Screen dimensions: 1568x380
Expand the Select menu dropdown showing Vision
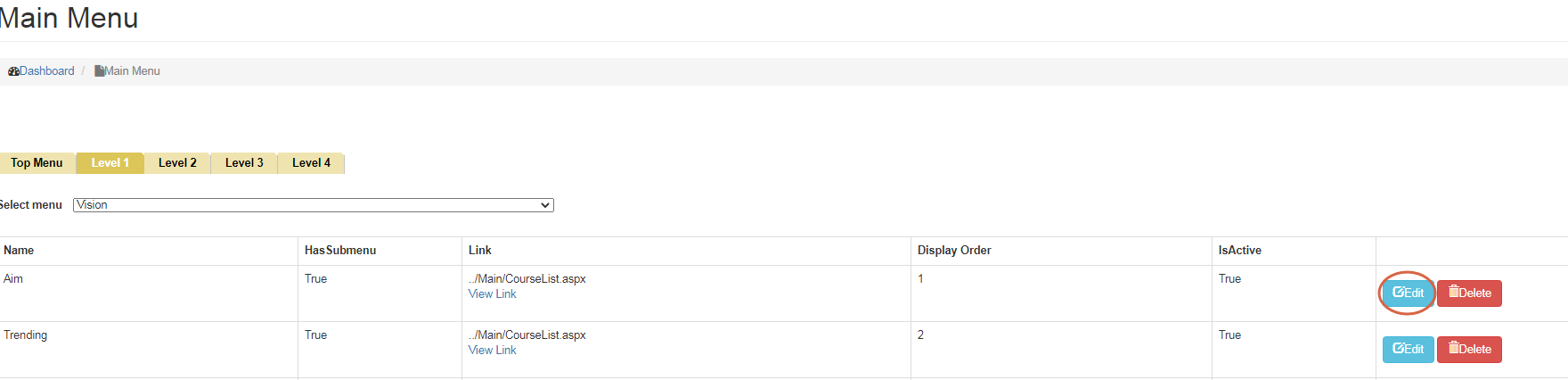point(313,205)
